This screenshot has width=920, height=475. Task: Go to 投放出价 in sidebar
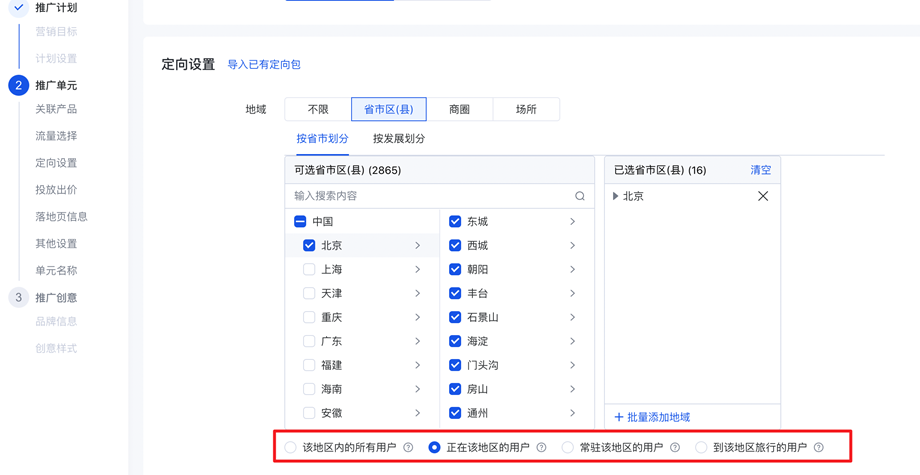(56, 190)
